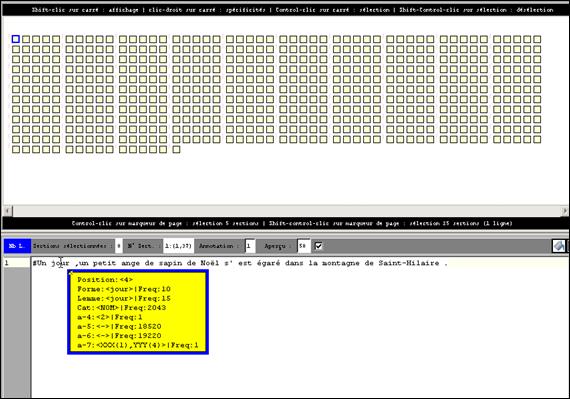Click the word 'jour' in the text line
The width and height of the screenshot is (570, 399).
coord(60,263)
